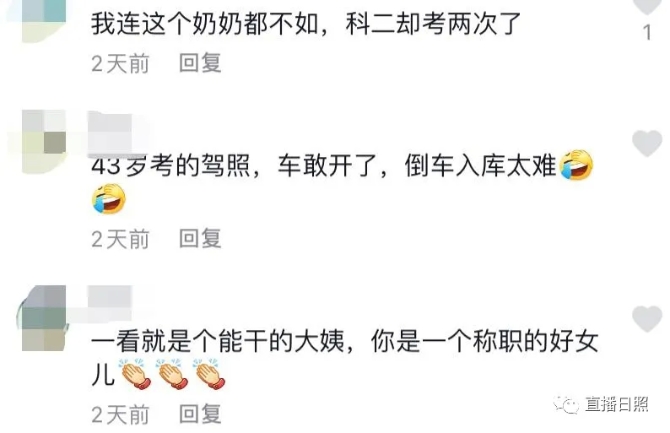Tap the last clapping hands emoji
Viewport: 670px width, 433px height.
[209, 374]
